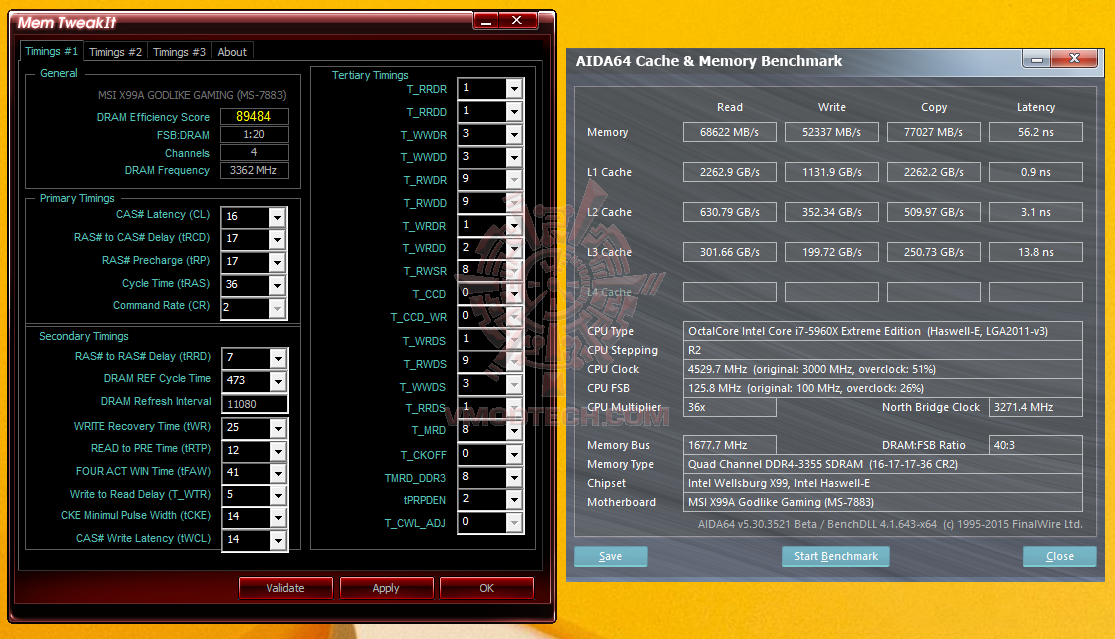Screen dimensions: 1115x639
Task: Open the T_WRDD dropdown
Action: coord(514,247)
